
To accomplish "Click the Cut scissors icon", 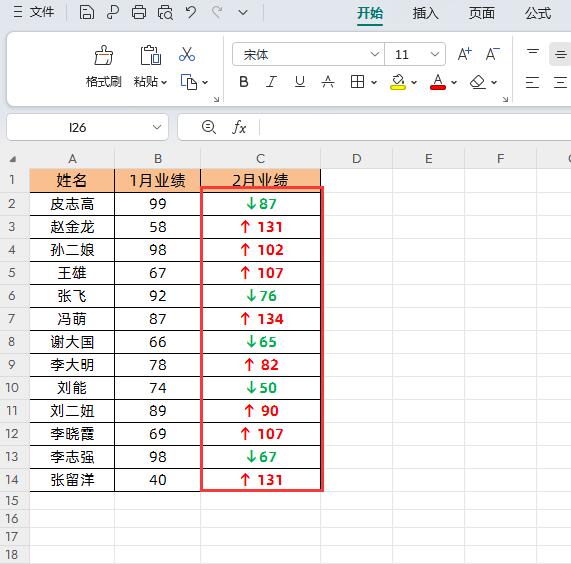I will point(187,54).
